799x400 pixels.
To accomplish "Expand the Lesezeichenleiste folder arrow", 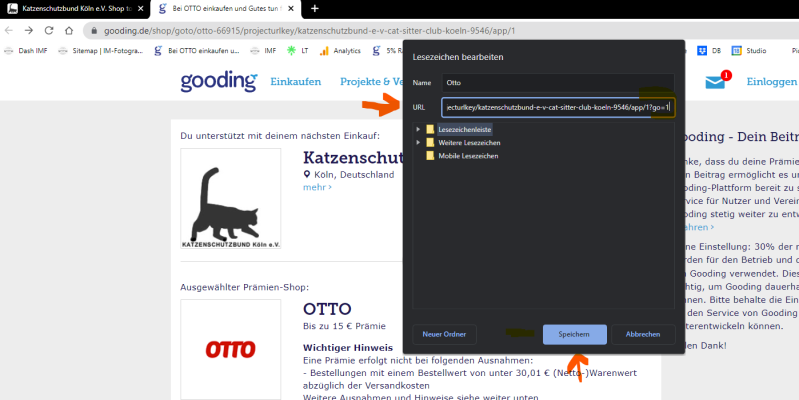I will coord(418,129).
